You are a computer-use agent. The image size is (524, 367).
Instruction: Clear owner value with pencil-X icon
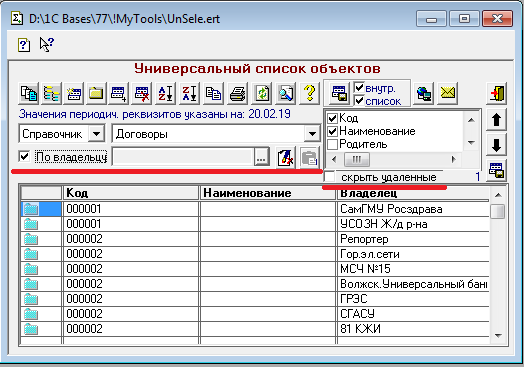pos(286,157)
